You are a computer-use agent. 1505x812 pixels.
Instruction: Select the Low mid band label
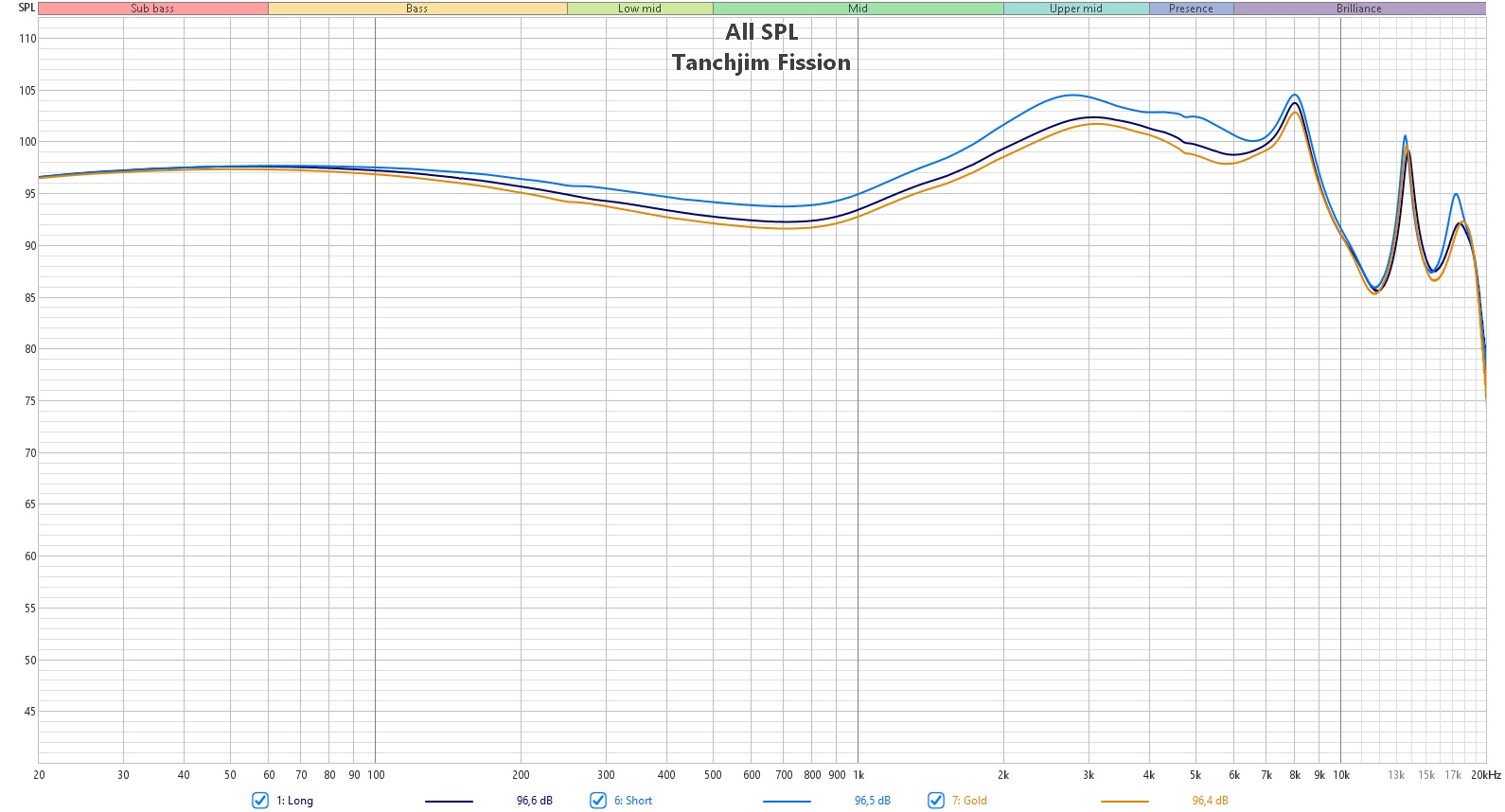coord(640,9)
